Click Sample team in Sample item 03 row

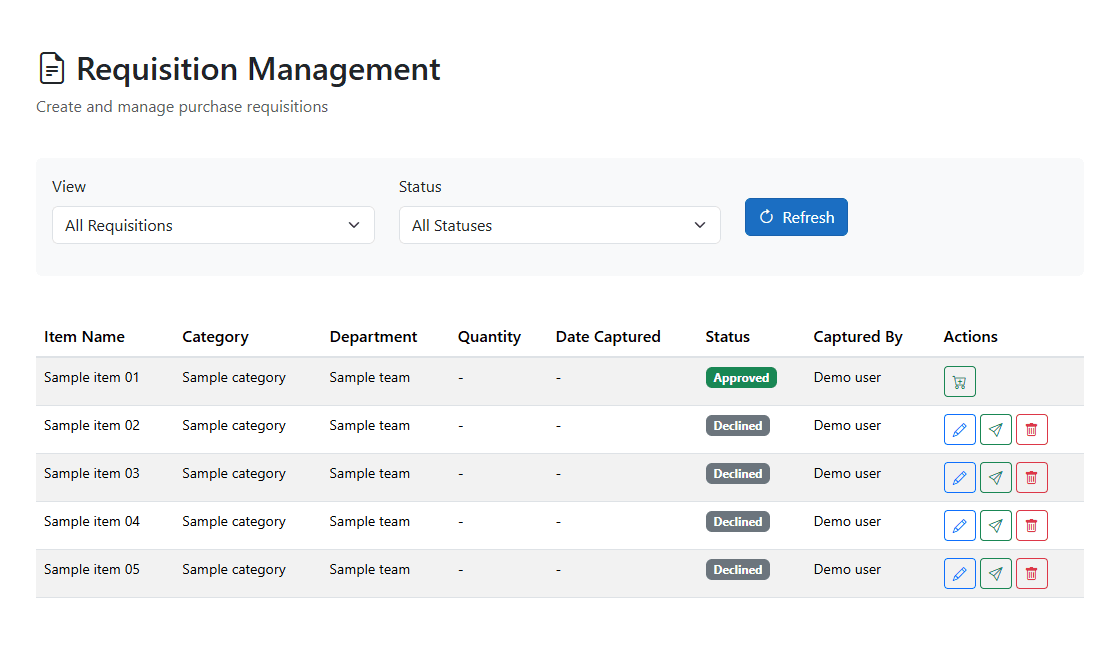[x=369, y=473]
